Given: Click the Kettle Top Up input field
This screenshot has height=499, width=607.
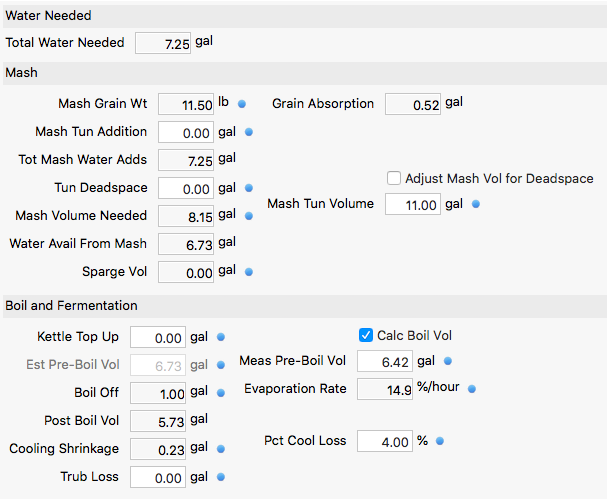Looking at the screenshot, I should (158, 337).
